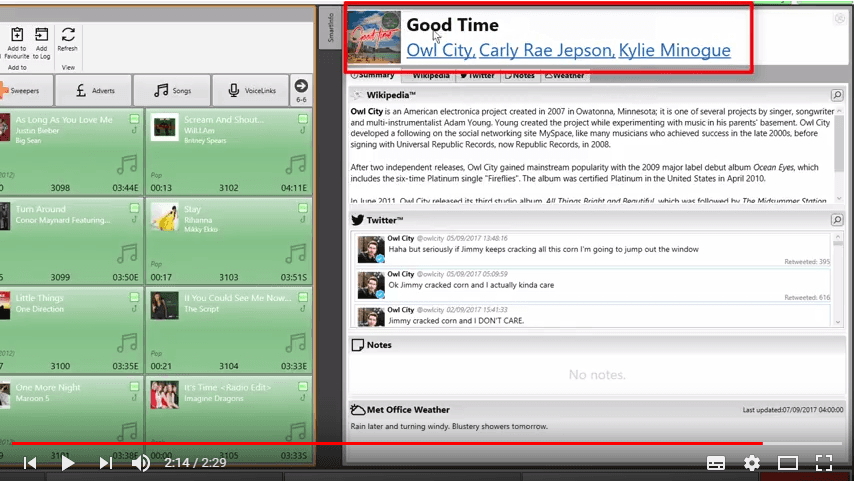Viewport: 854px width, 481px height.
Task: Click the Owl City avatar on first tweet
Action: (371, 249)
